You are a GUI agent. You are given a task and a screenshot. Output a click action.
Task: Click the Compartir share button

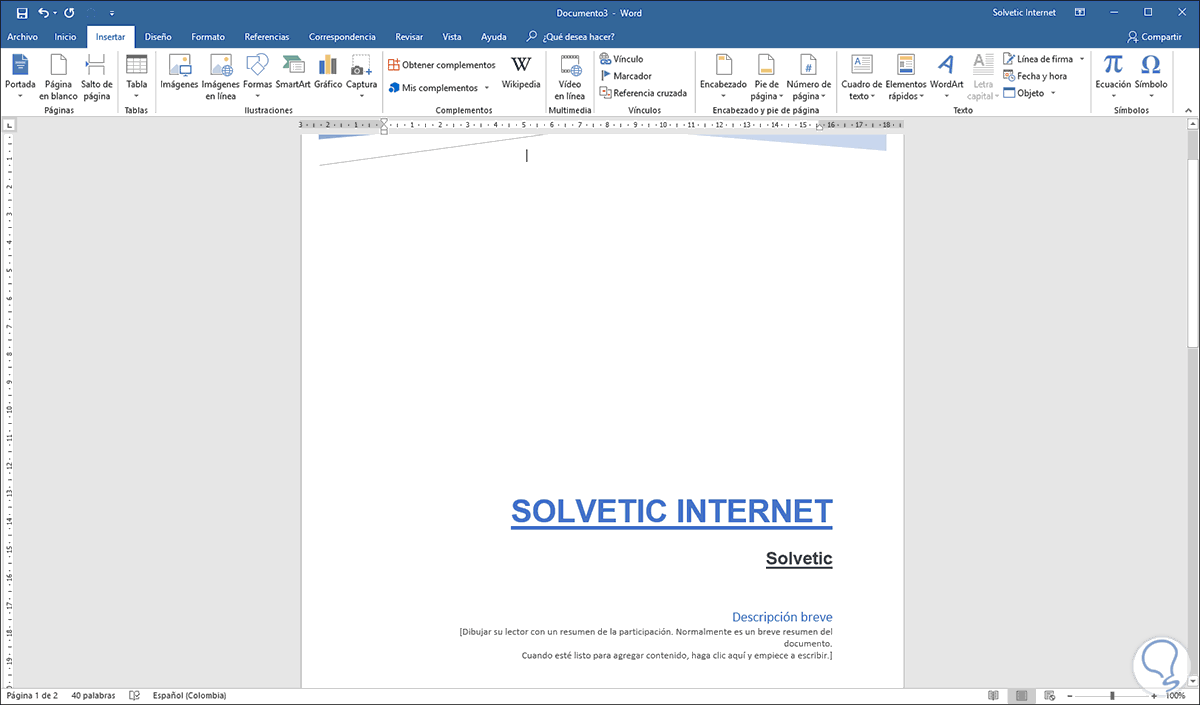[x=1154, y=37]
